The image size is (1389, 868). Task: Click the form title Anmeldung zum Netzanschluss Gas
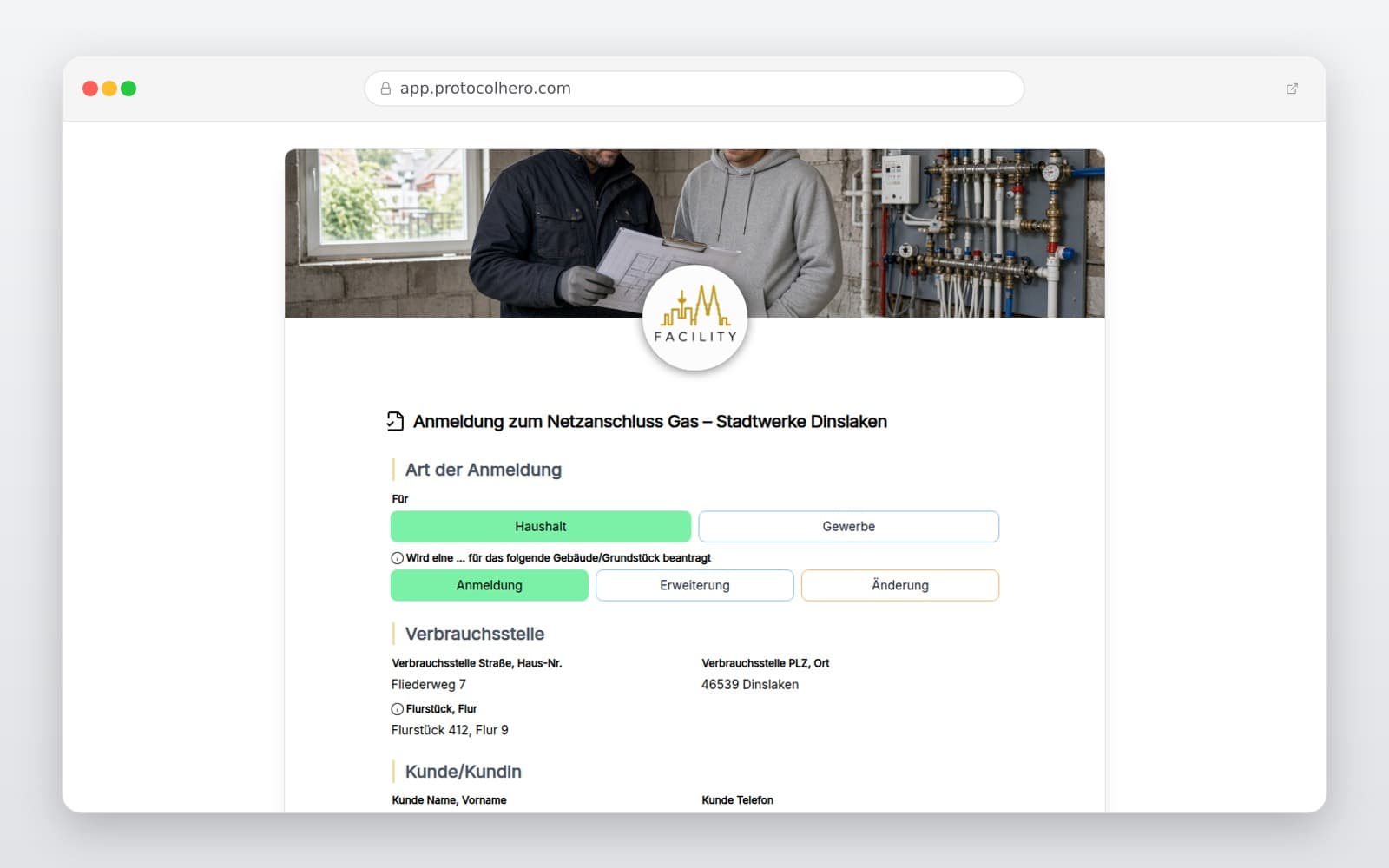[x=650, y=421]
